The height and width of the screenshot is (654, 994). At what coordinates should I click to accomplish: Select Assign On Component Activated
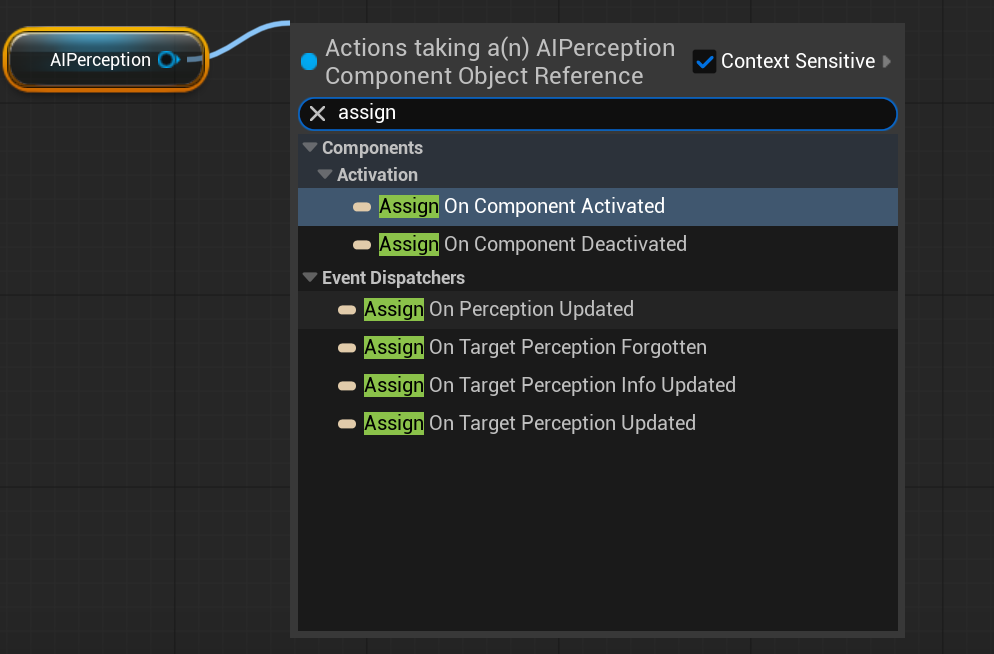[x=598, y=207]
